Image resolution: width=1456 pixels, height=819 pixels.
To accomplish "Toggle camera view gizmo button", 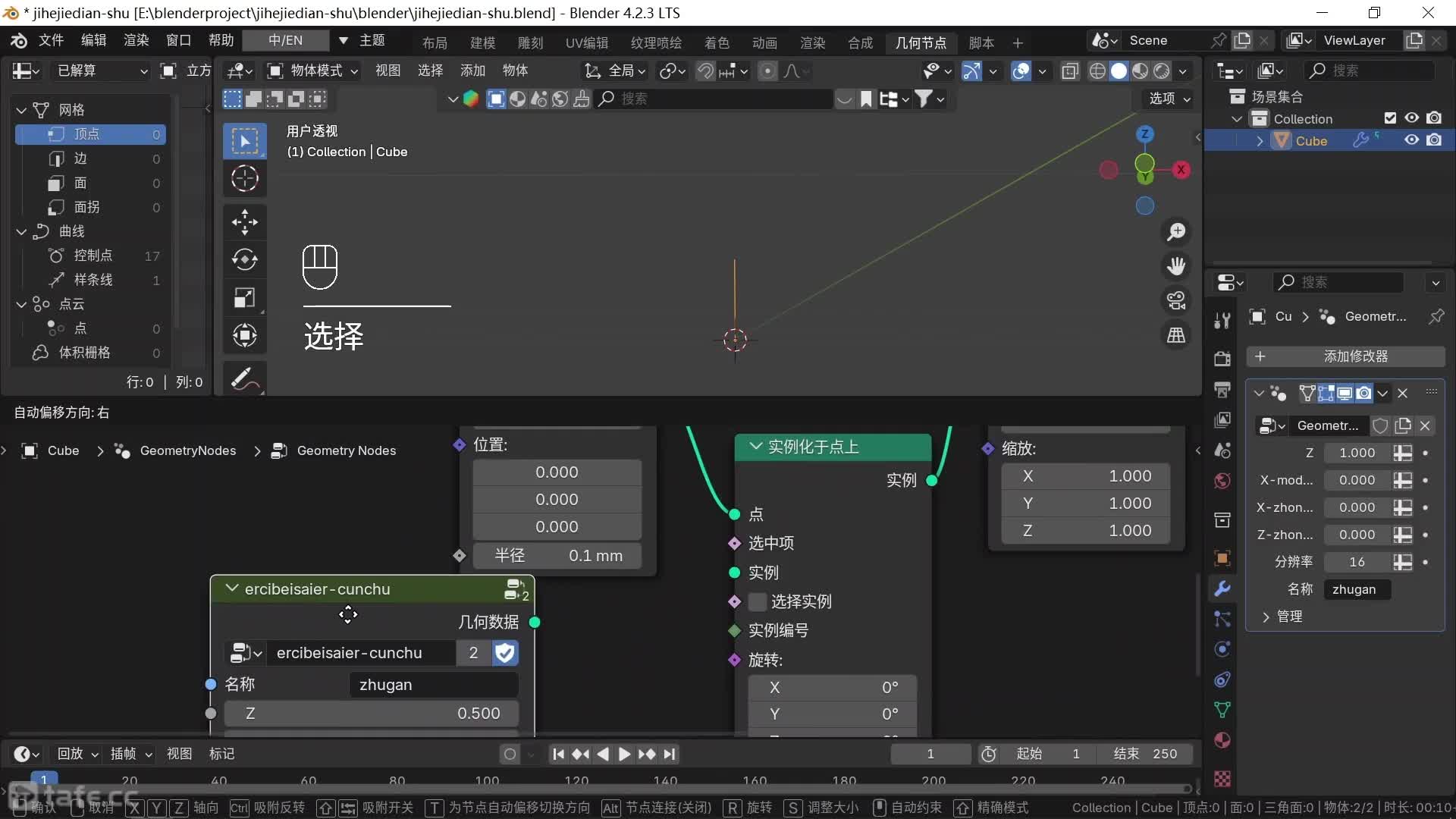I will tap(1176, 300).
